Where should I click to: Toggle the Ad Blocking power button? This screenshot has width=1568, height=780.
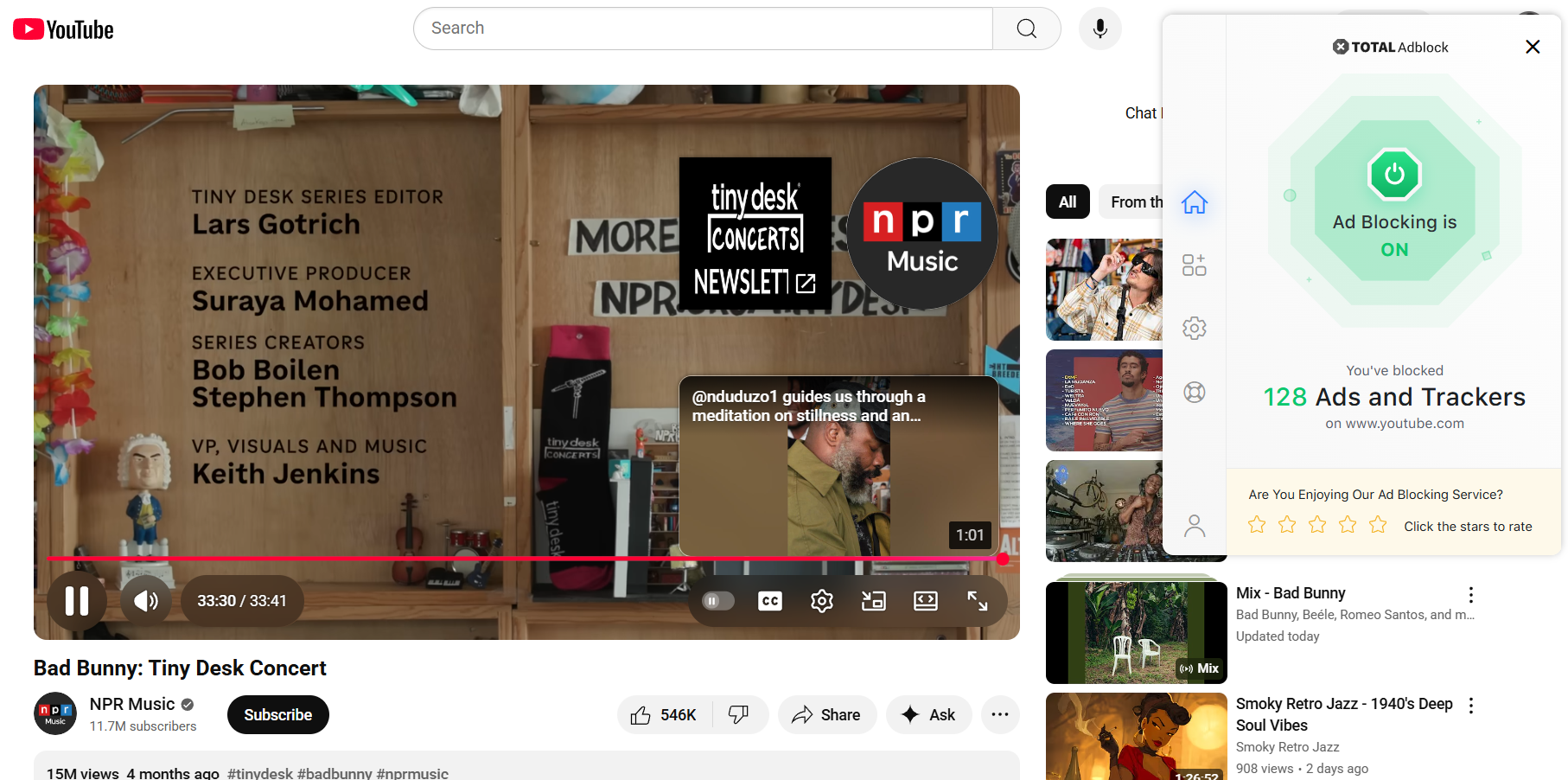point(1394,175)
